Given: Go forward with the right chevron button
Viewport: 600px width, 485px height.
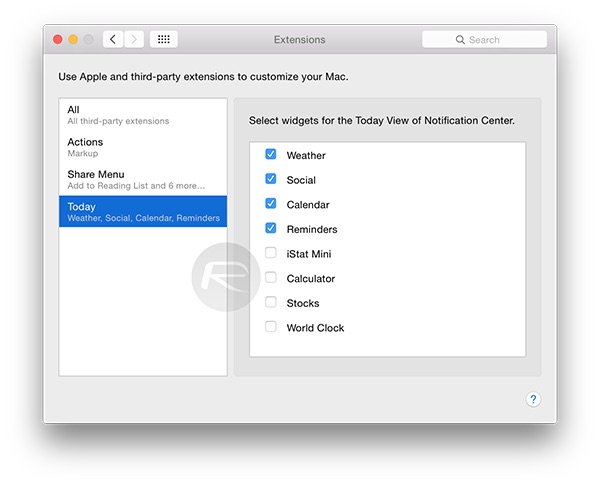Looking at the screenshot, I should tap(134, 39).
